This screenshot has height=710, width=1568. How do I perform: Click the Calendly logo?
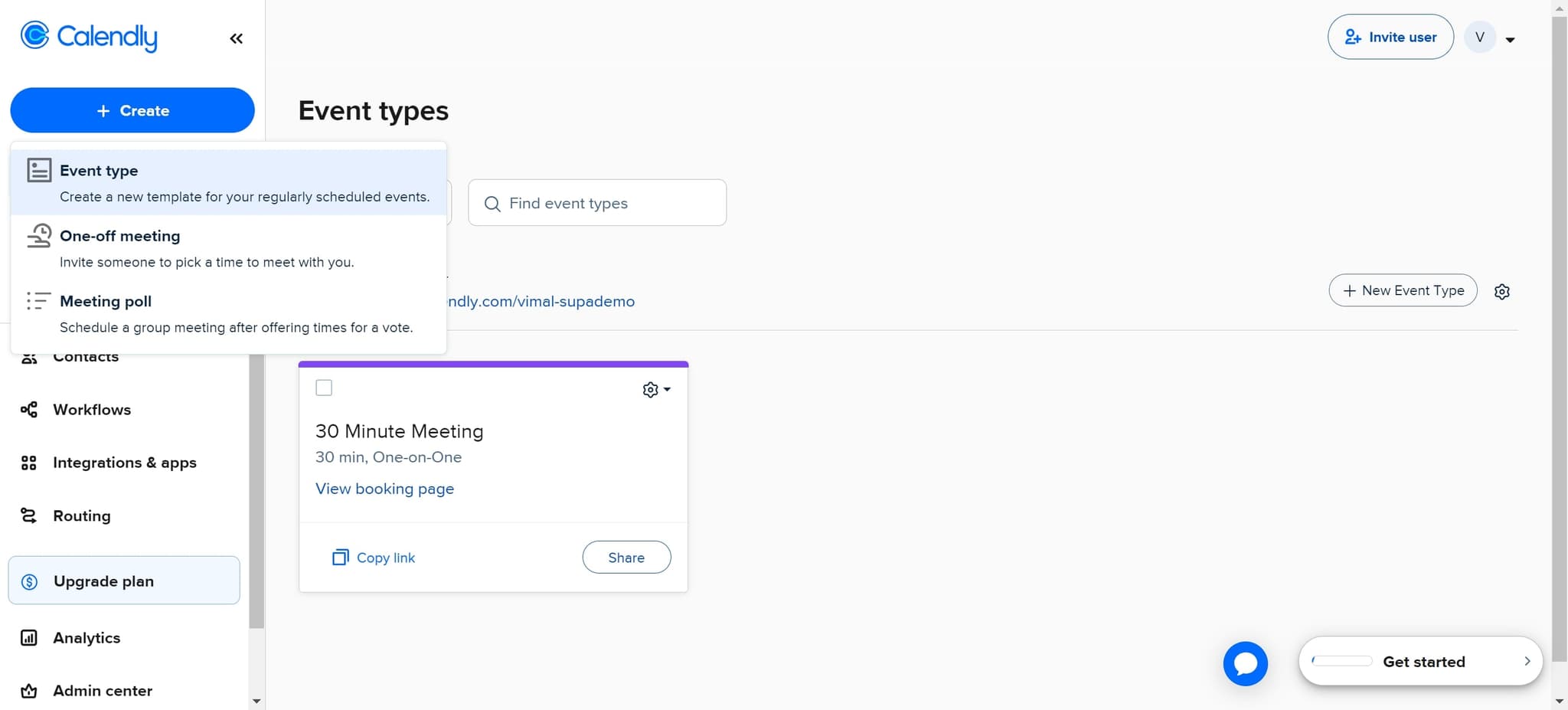click(89, 36)
